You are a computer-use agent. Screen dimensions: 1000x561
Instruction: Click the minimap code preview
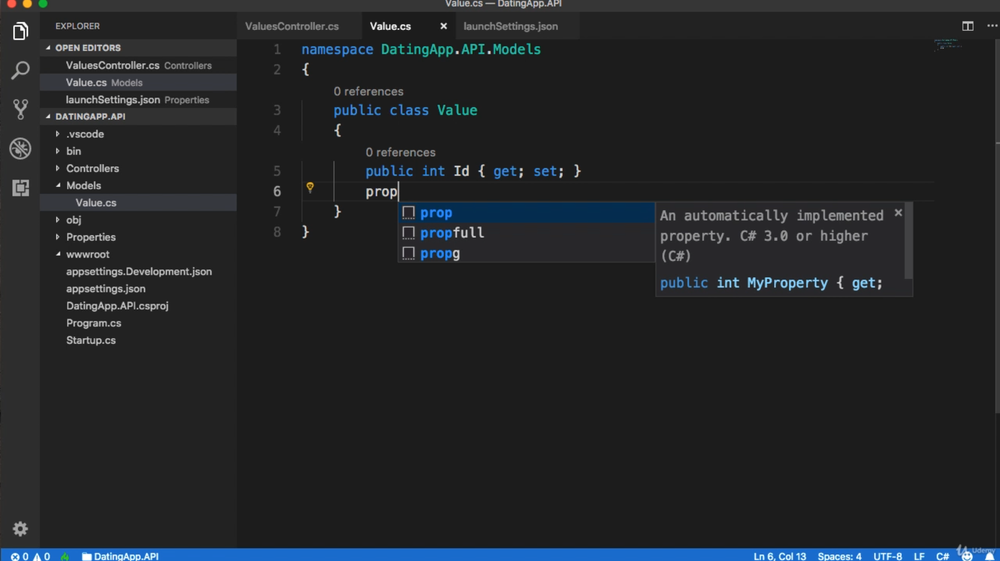tap(948, 44)
